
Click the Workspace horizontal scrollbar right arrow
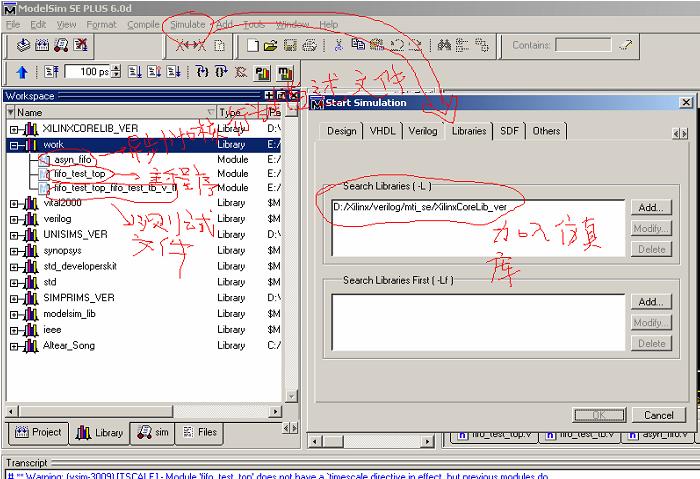click(276, 411)
